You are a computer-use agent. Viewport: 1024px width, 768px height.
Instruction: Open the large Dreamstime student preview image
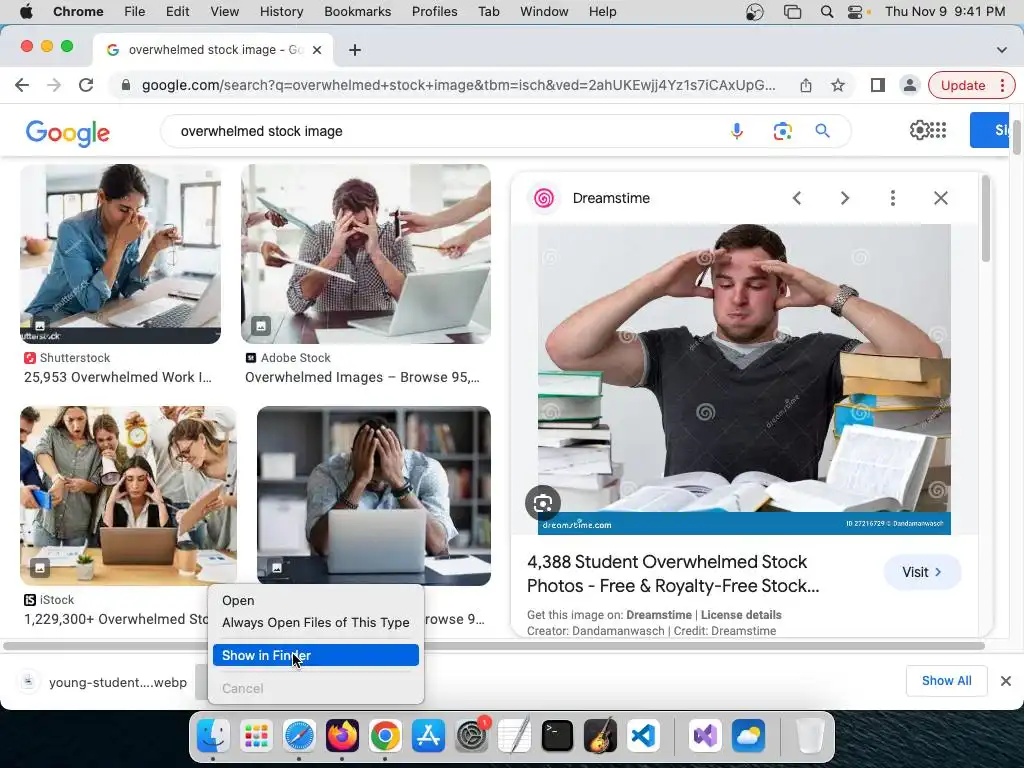click(744, 379)
